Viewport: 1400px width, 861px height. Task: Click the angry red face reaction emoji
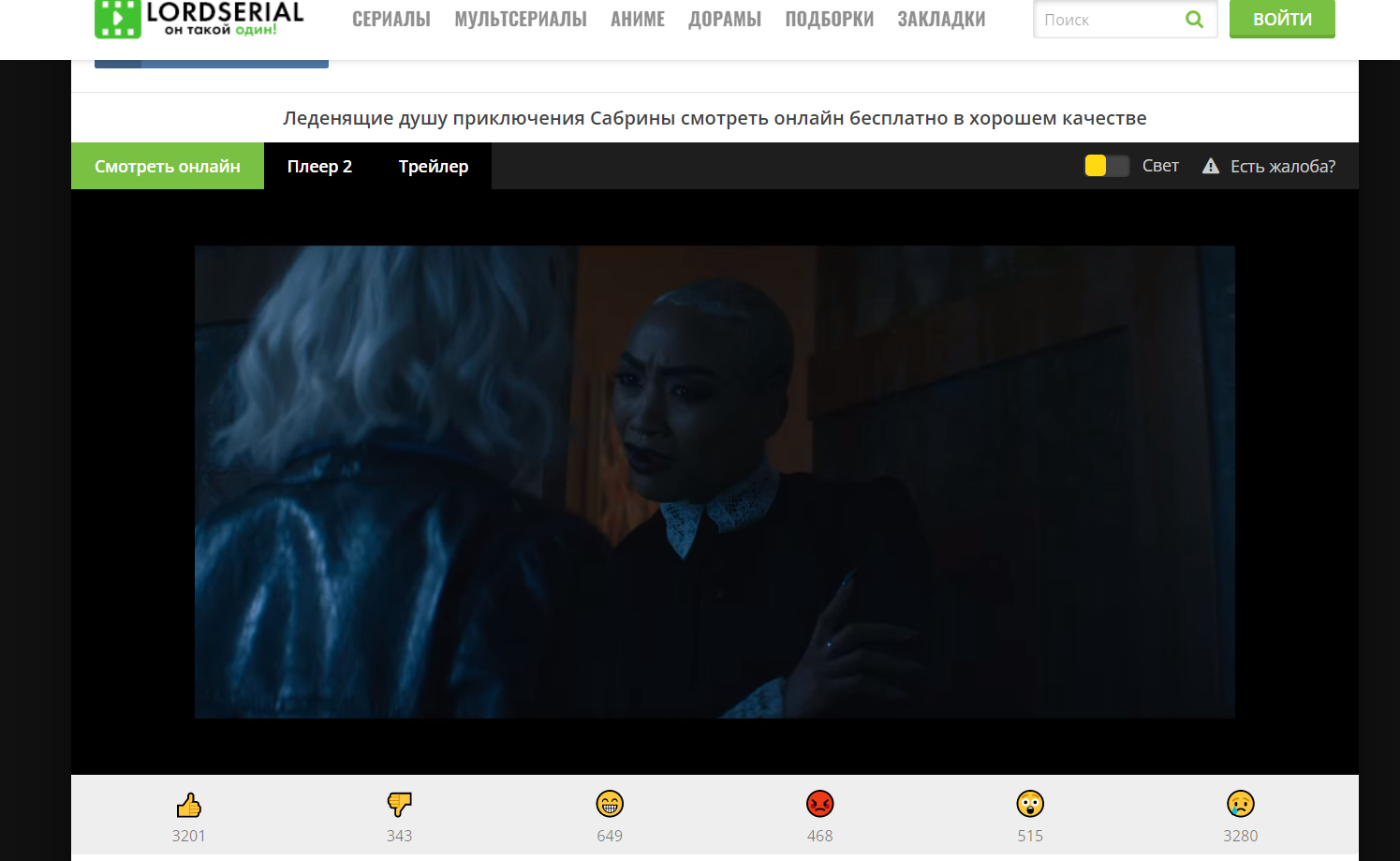[x=820, y=804]
